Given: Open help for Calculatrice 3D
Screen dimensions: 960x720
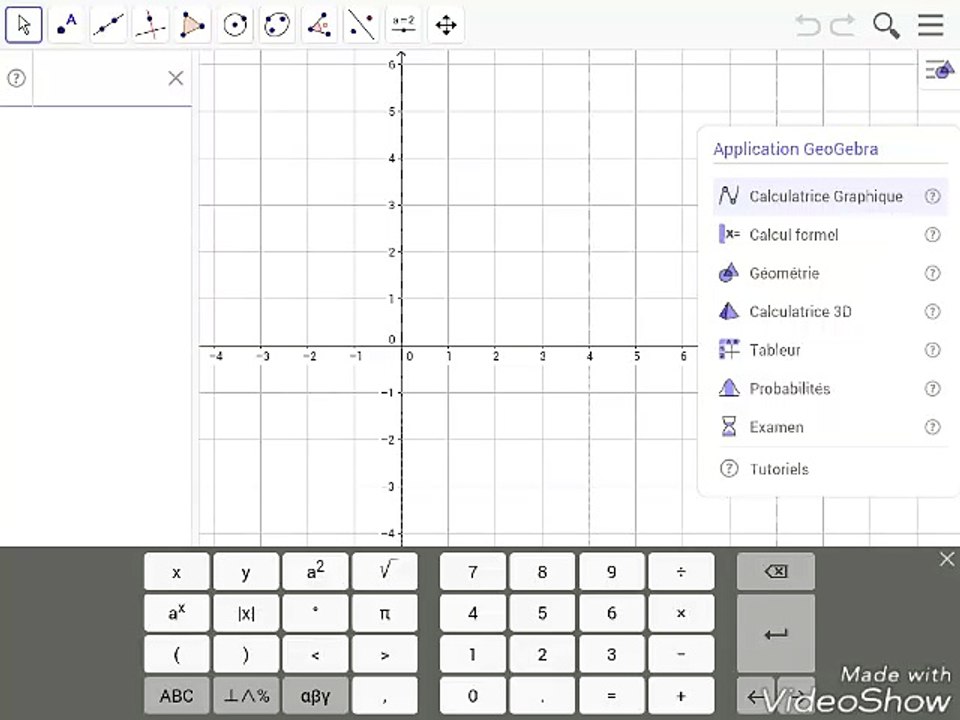Looking at the screenshot, I should (x=932, y=312).
